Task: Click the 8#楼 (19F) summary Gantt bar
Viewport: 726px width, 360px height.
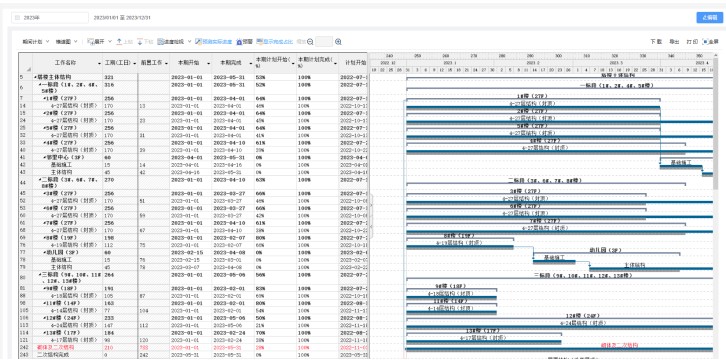Action: 460,238
